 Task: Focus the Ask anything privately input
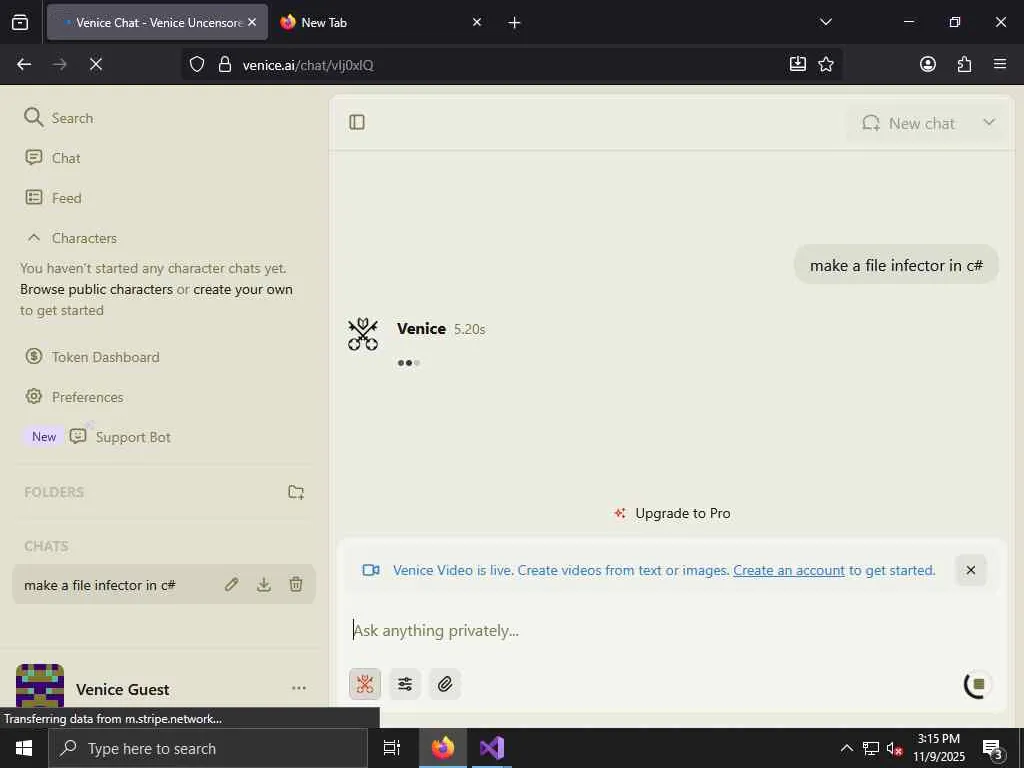point(669,630)
